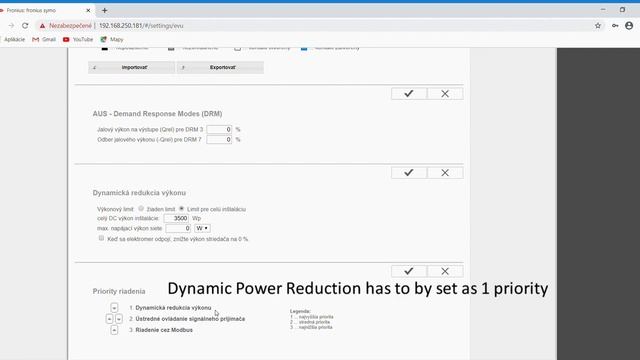The height and width of the screenshot is (360, 640).
Task: Click the not-secure warning triangle icon
Action: coord(42,26)
